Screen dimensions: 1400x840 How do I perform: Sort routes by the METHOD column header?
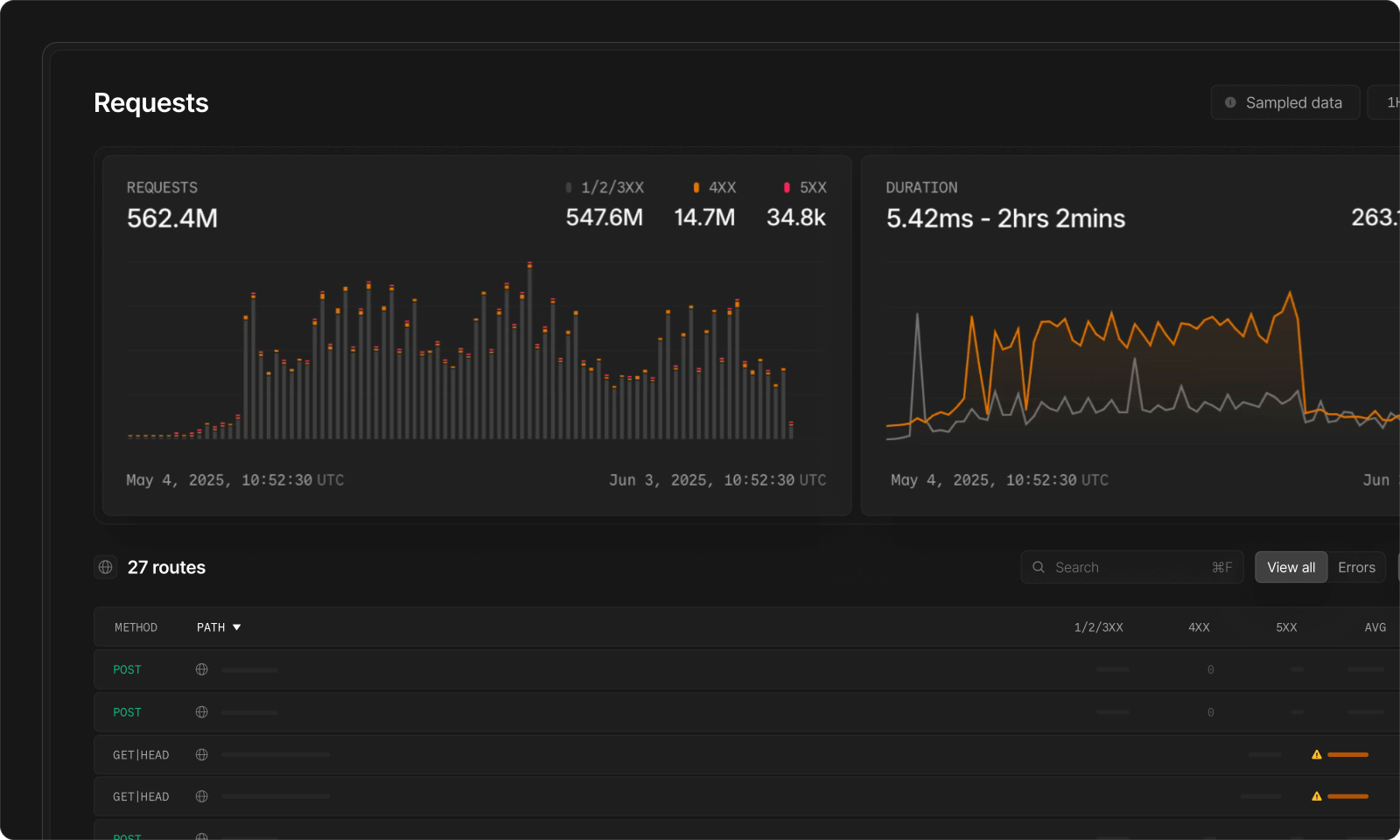click(x=136, y=627)
